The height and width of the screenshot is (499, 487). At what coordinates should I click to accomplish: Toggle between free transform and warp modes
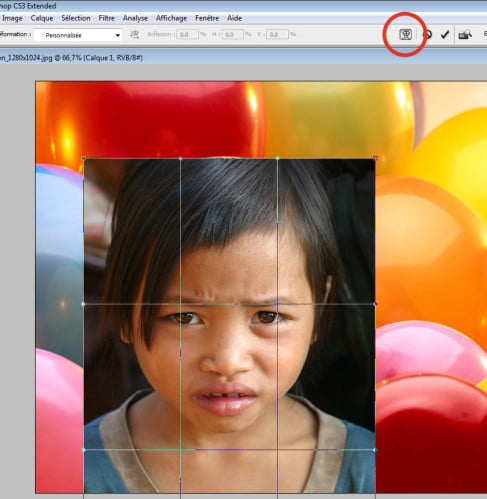(x=405, y=34)
